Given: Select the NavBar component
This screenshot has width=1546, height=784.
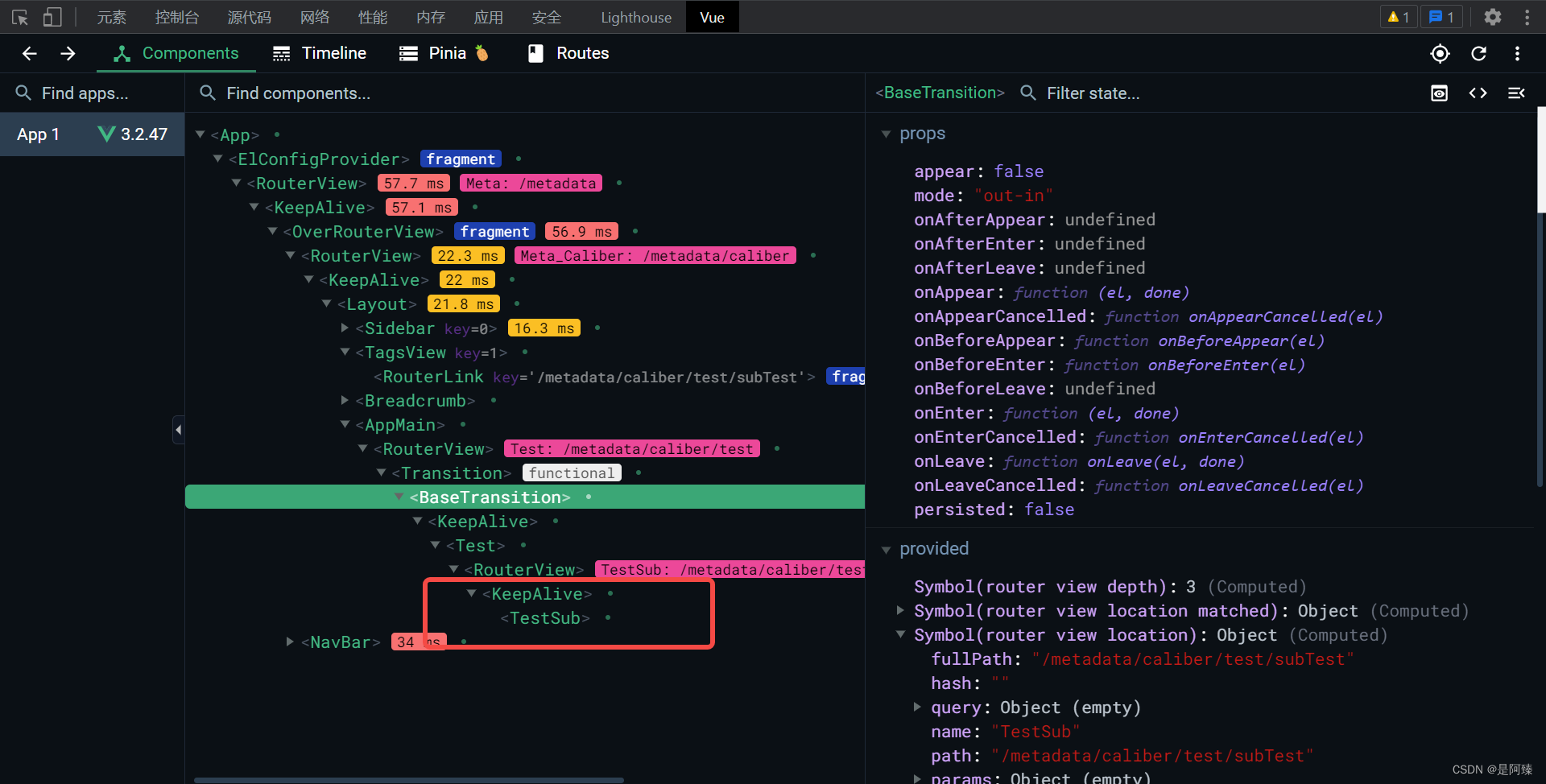Looking at the screenshot, I should coord(341,642).
